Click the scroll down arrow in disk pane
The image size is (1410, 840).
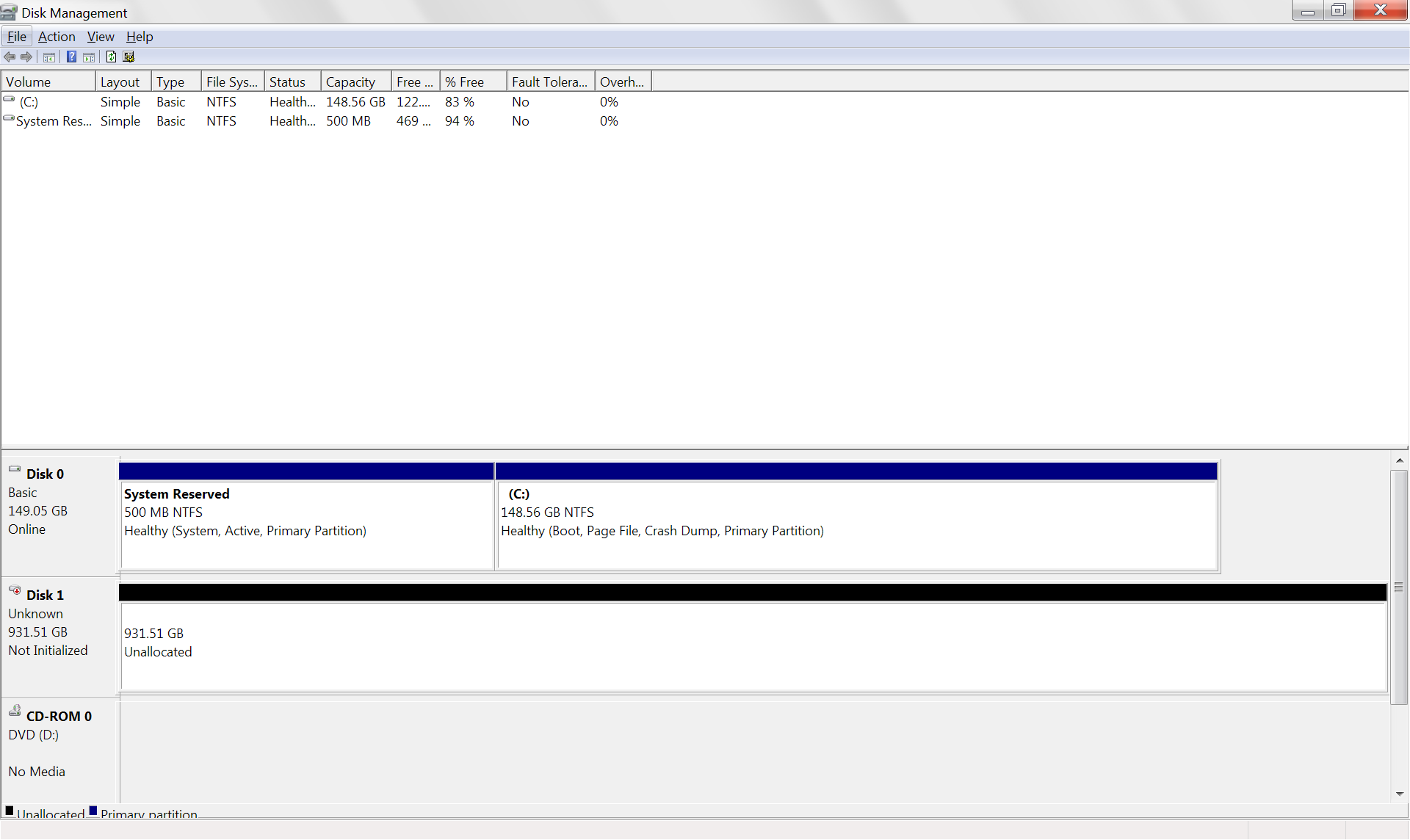[x=1400, y=794]
